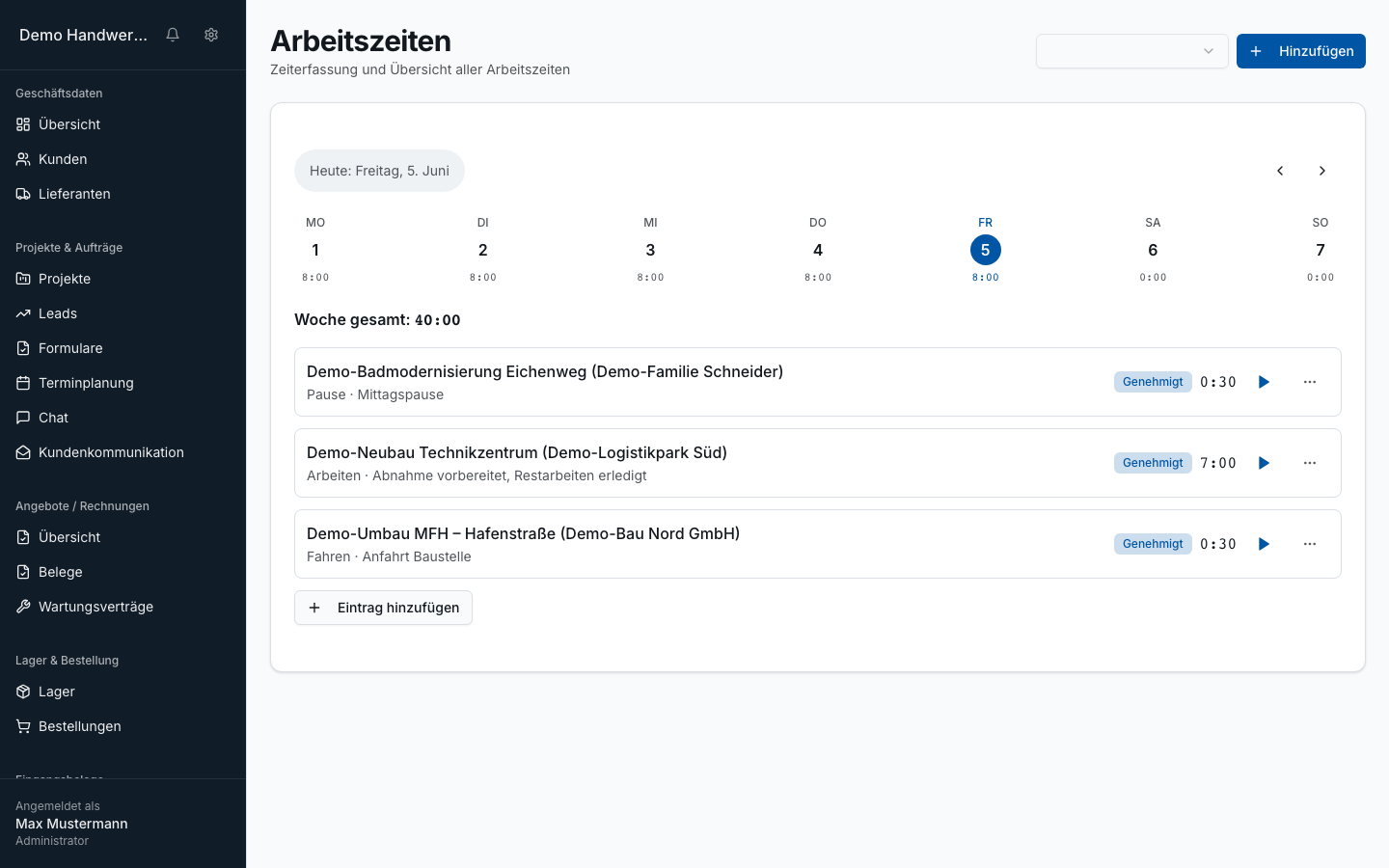Click the Lieferanten truck icon
The image size is (1389, 868).
23,194
